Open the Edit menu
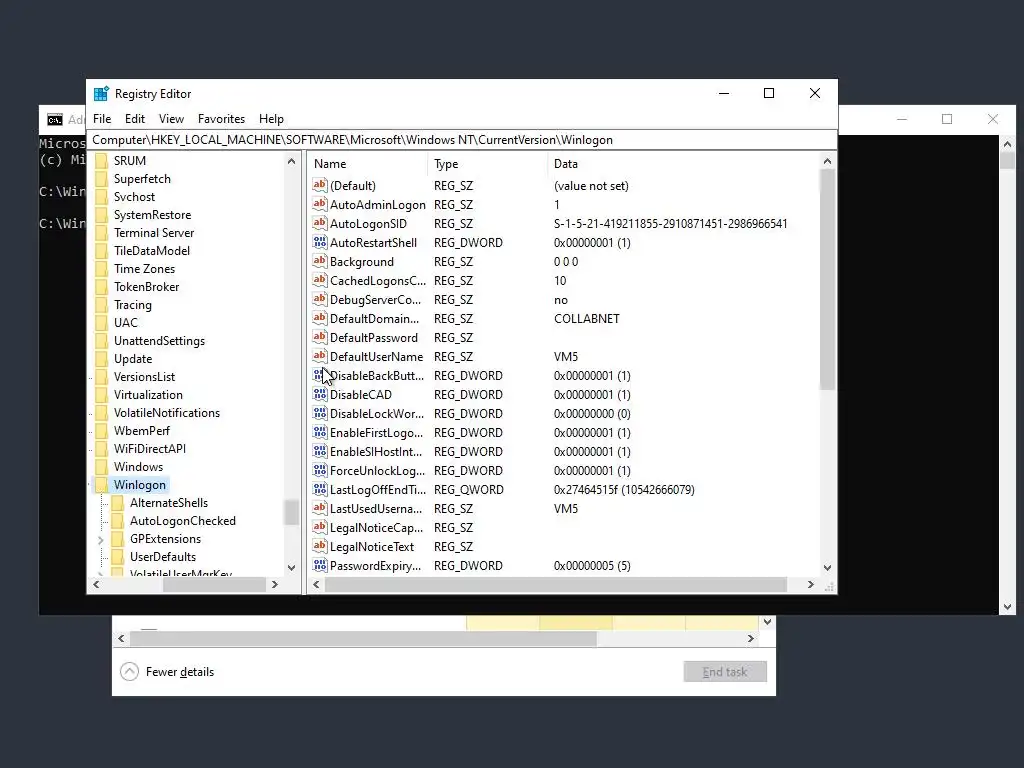The image size is (1024, 768). (x=135, y=119)
